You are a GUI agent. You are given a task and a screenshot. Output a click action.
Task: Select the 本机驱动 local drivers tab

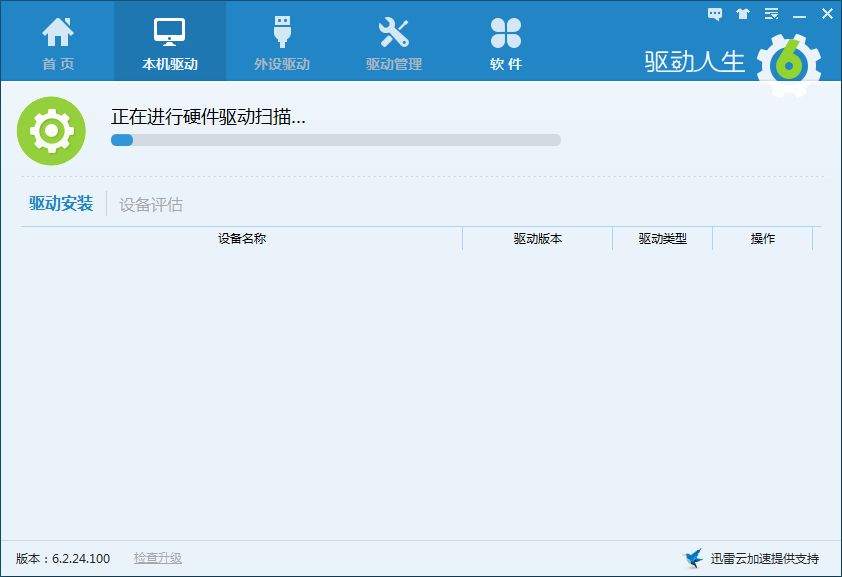click(169, 42)
